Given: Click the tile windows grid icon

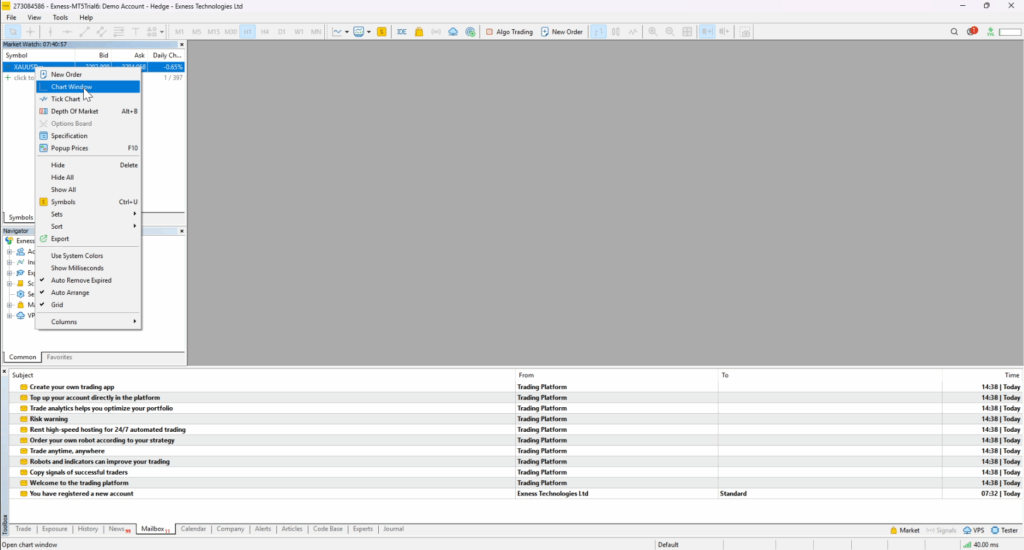Looking at the screenshot, I should pos(687,32).
